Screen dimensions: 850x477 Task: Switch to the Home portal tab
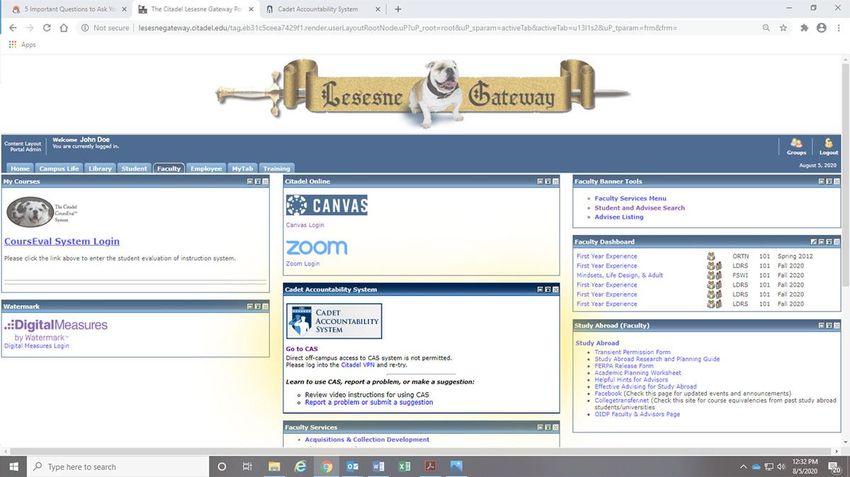click(20, 169)
